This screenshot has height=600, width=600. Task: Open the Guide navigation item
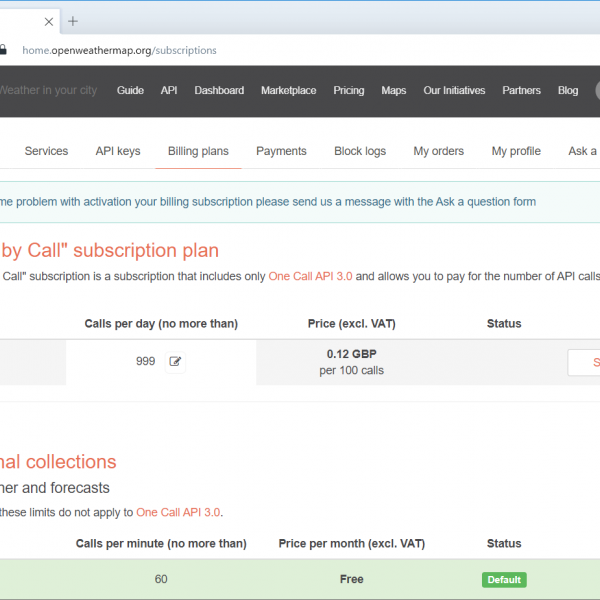click(x=130, y=90)
